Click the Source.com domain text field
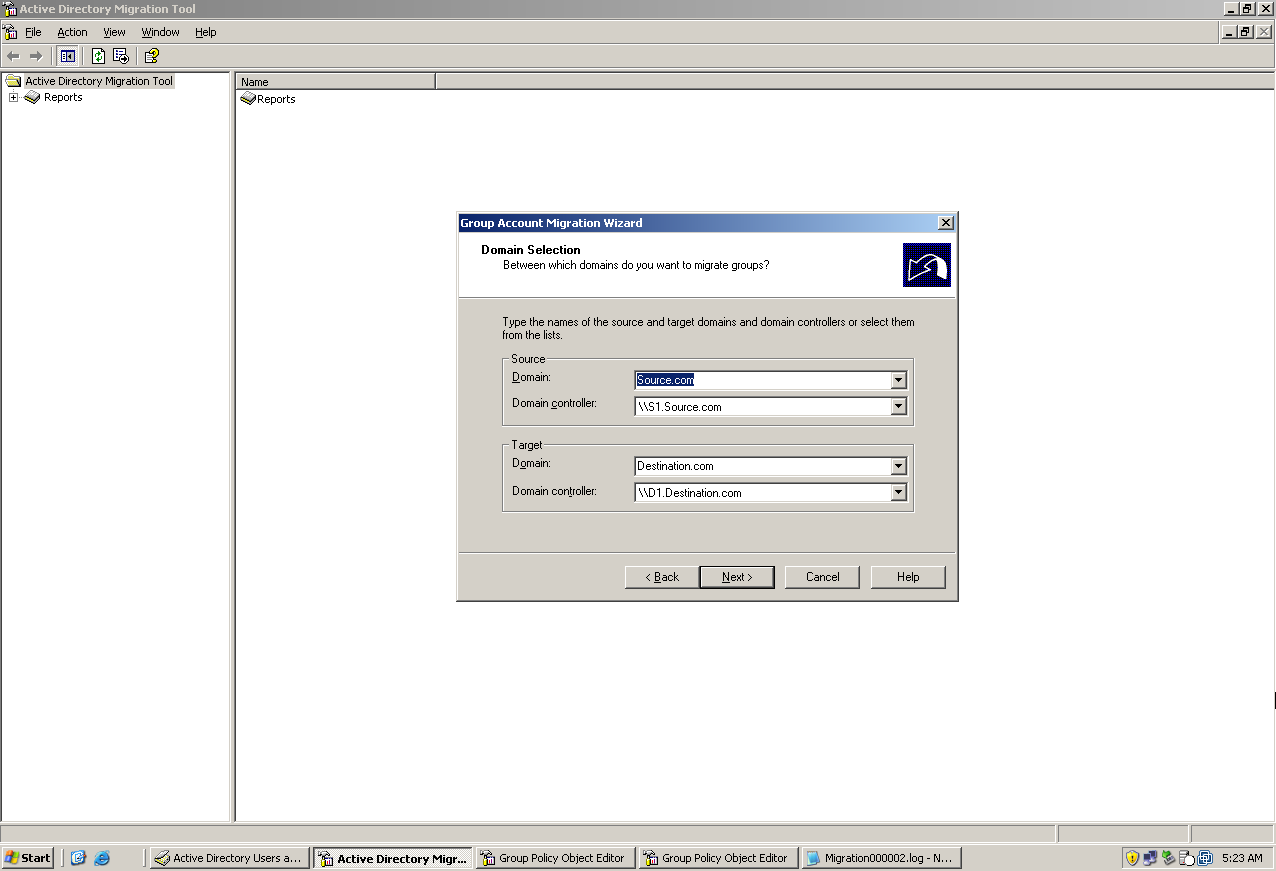This screenshot has width=1276, height=871. pyautogui.click(x=762, y=380)
